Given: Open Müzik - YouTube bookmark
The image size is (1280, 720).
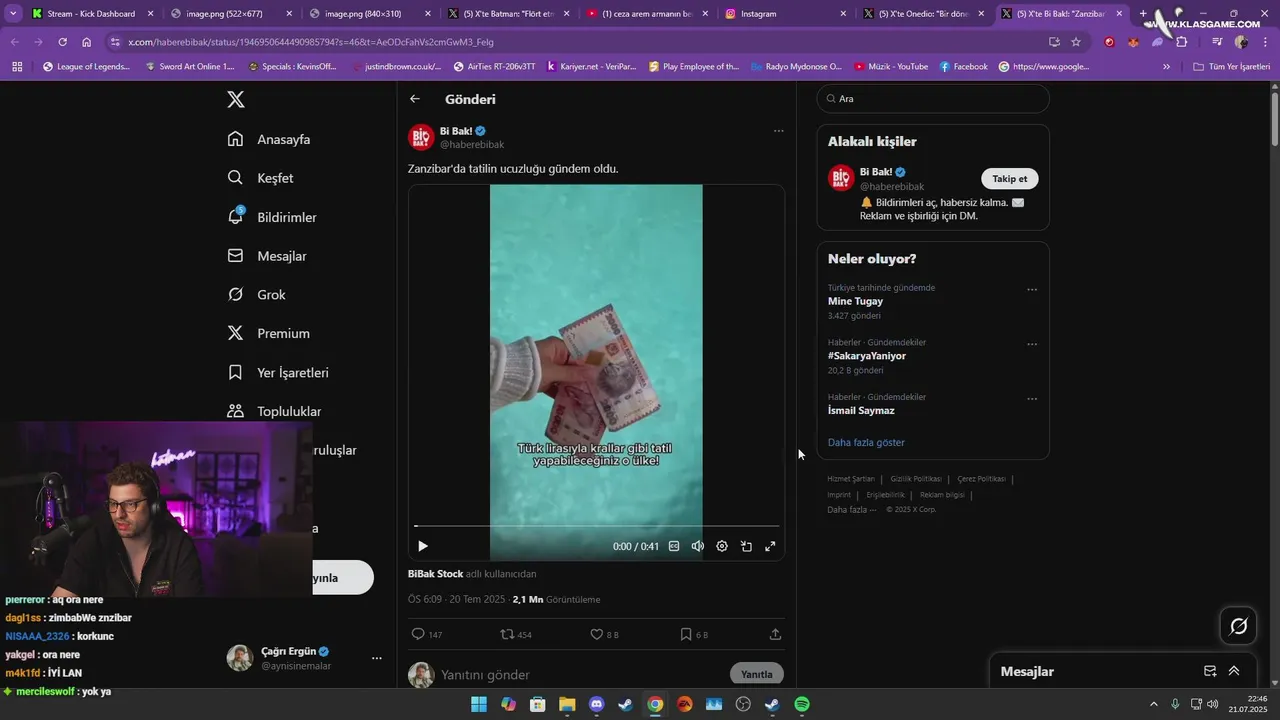Looking at the screenshot, I should (891, 67).
